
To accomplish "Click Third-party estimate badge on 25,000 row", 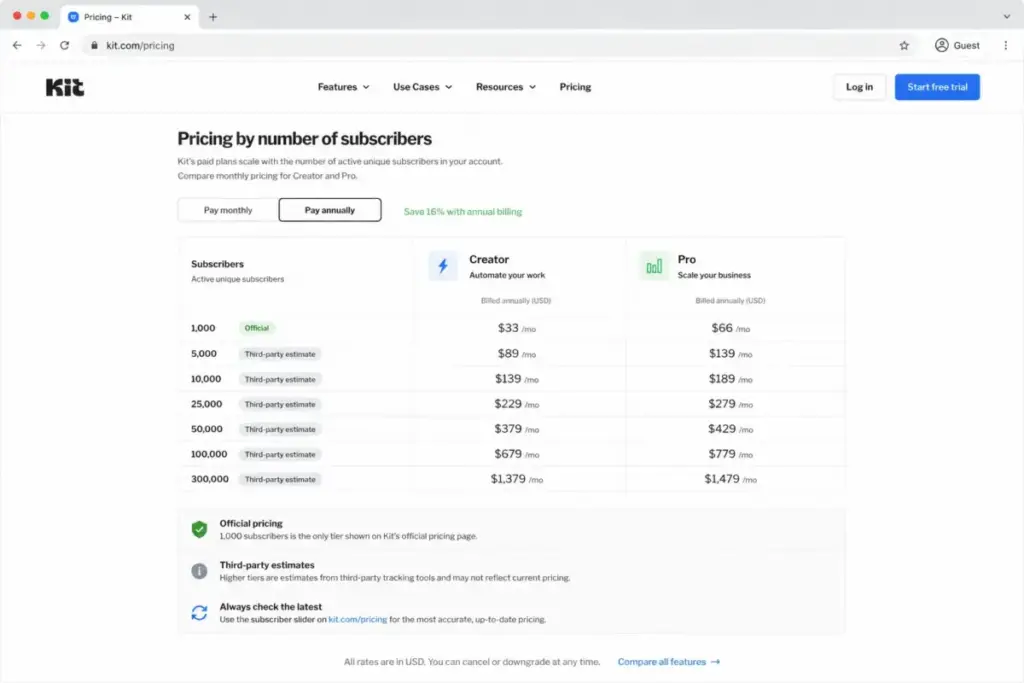I will pyautogui.click(x=280, y=404).
